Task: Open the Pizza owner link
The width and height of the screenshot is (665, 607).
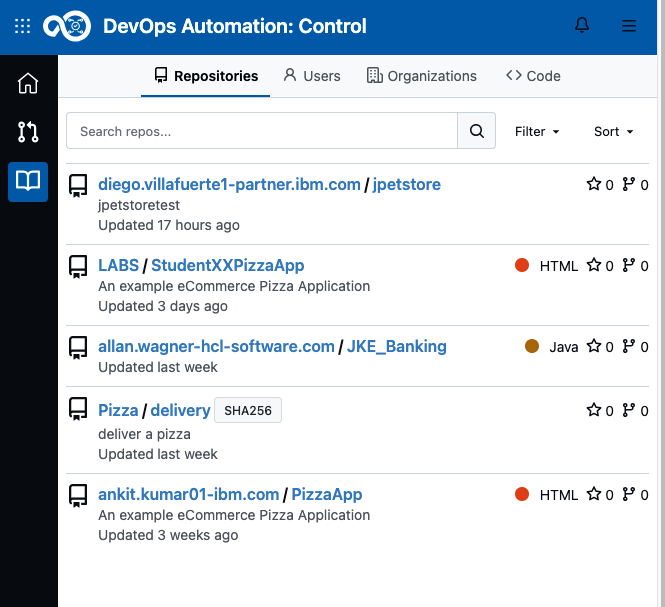Action: coord(118,410)
